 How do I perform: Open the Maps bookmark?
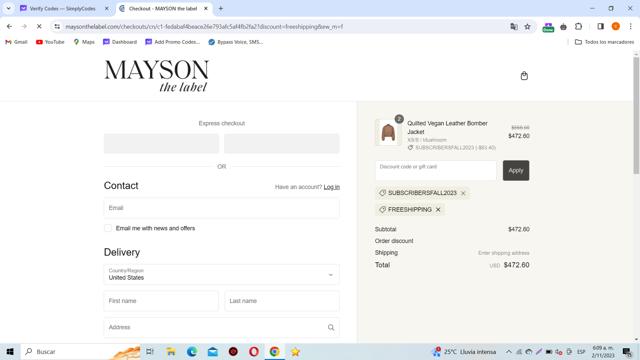point(84,42)
